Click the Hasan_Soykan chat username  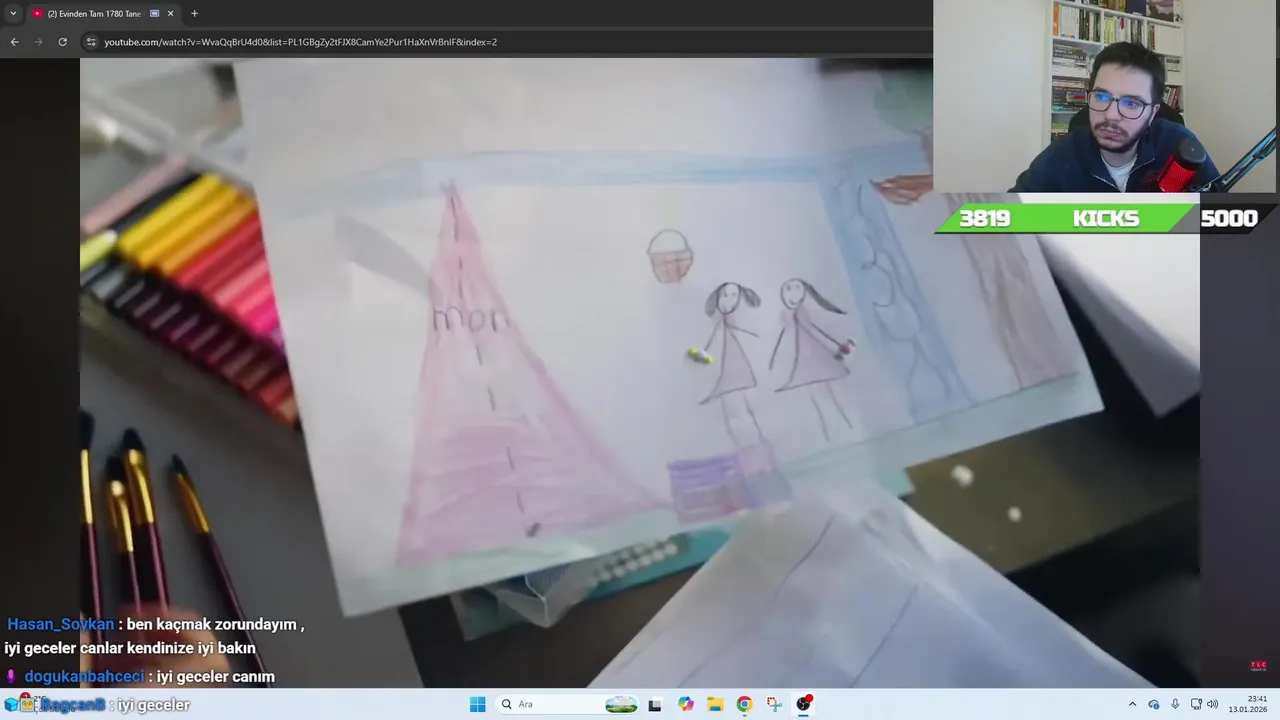60,624
